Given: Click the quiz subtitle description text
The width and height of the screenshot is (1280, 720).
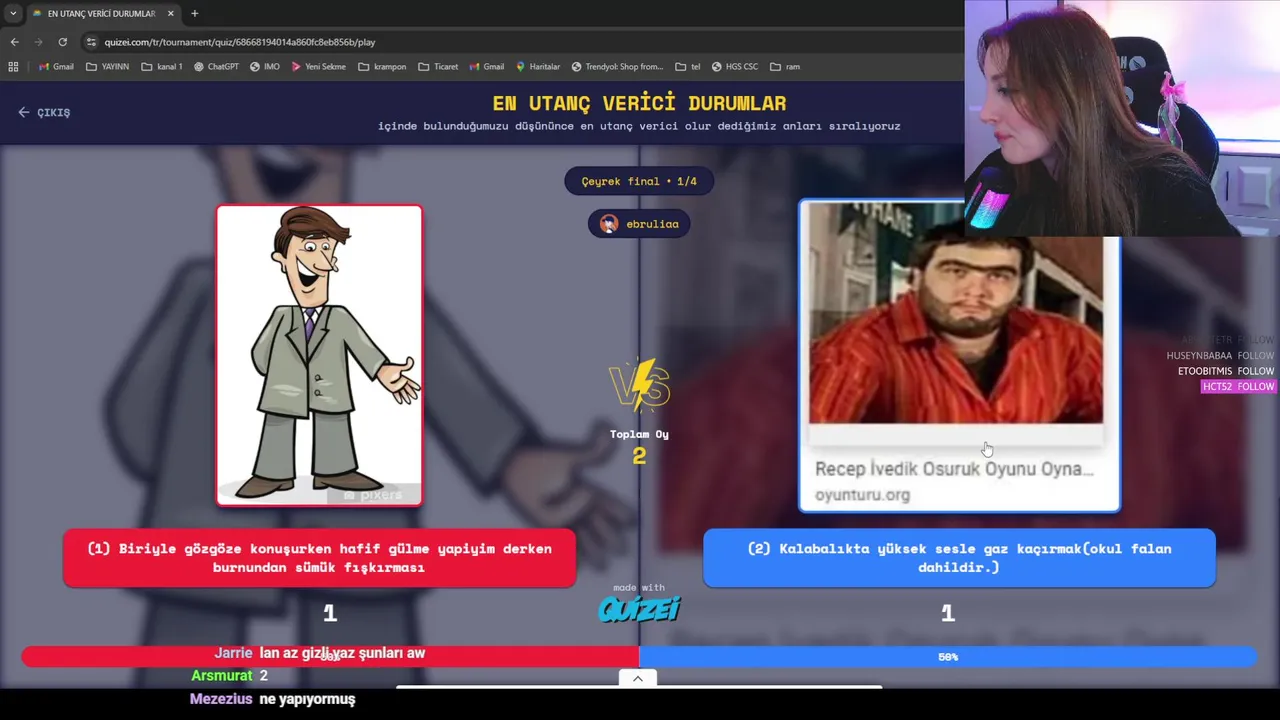Looking at the screenshot, I should tap(639, 126).
